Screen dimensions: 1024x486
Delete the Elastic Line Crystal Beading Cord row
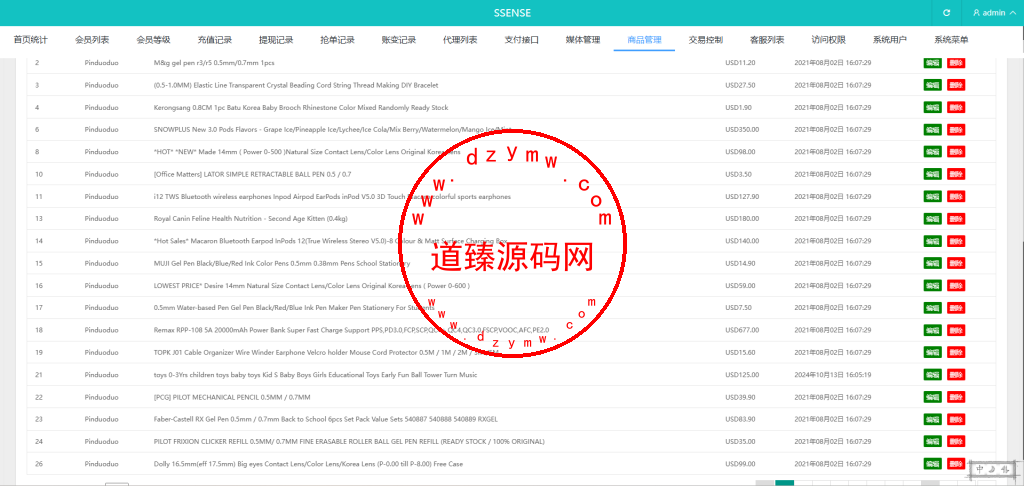coord(956,85)
